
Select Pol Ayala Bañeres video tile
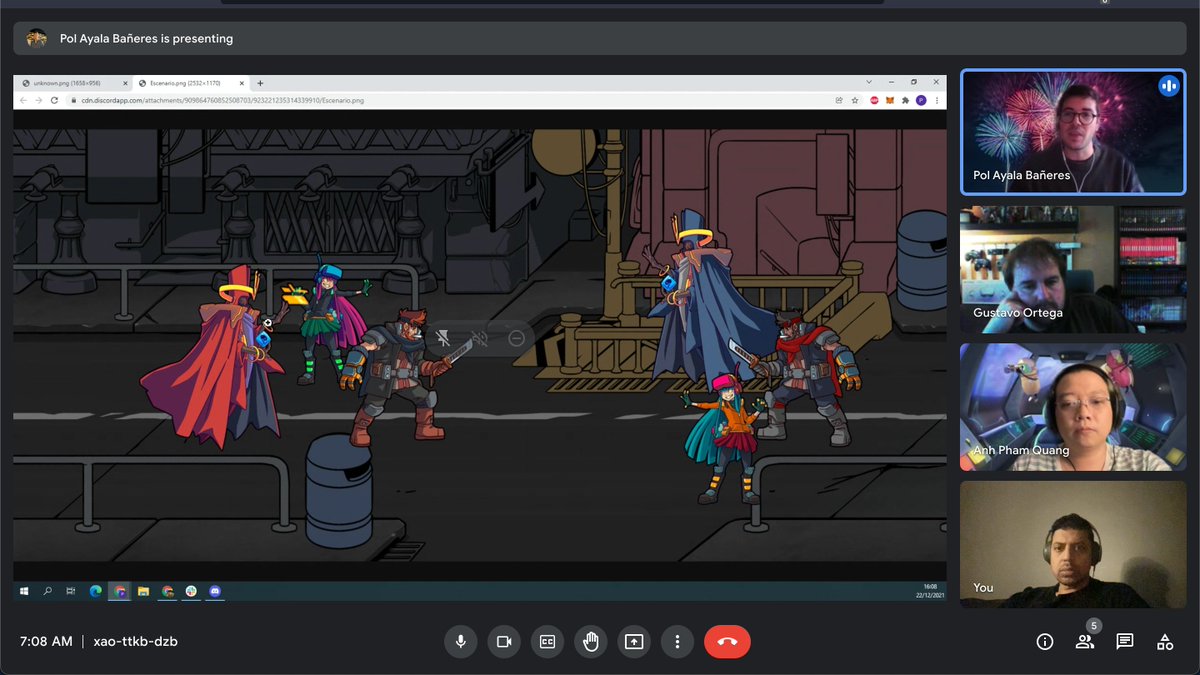coord(1073,131)
